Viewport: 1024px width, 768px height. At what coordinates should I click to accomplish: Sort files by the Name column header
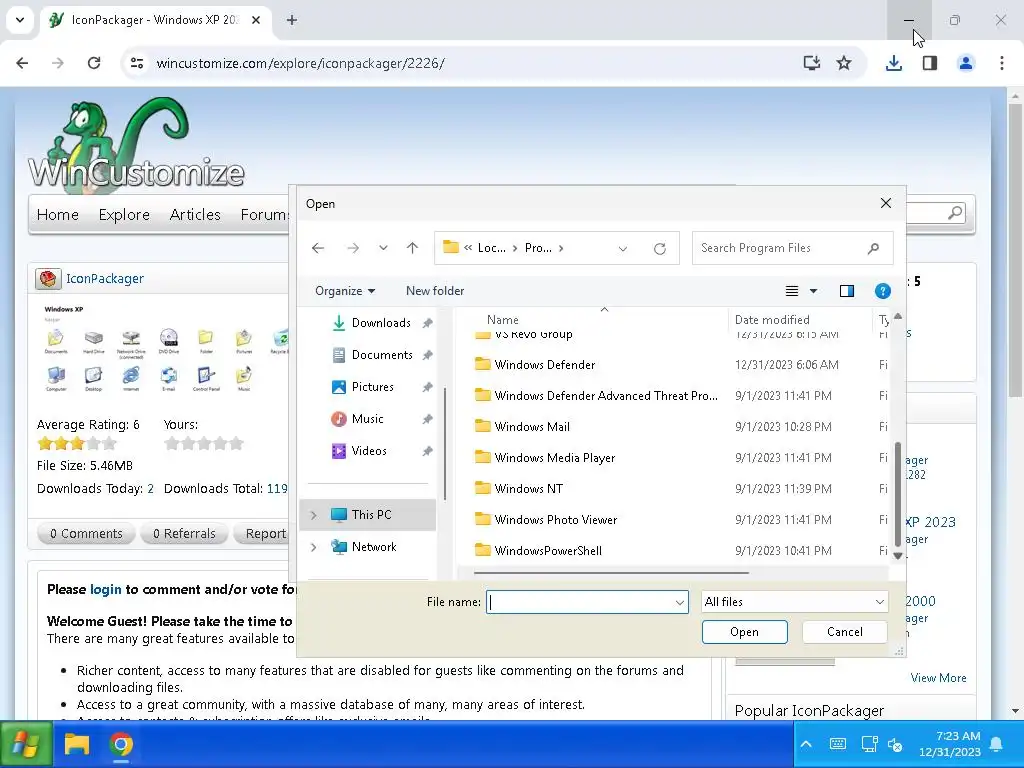tap(503, 320)
